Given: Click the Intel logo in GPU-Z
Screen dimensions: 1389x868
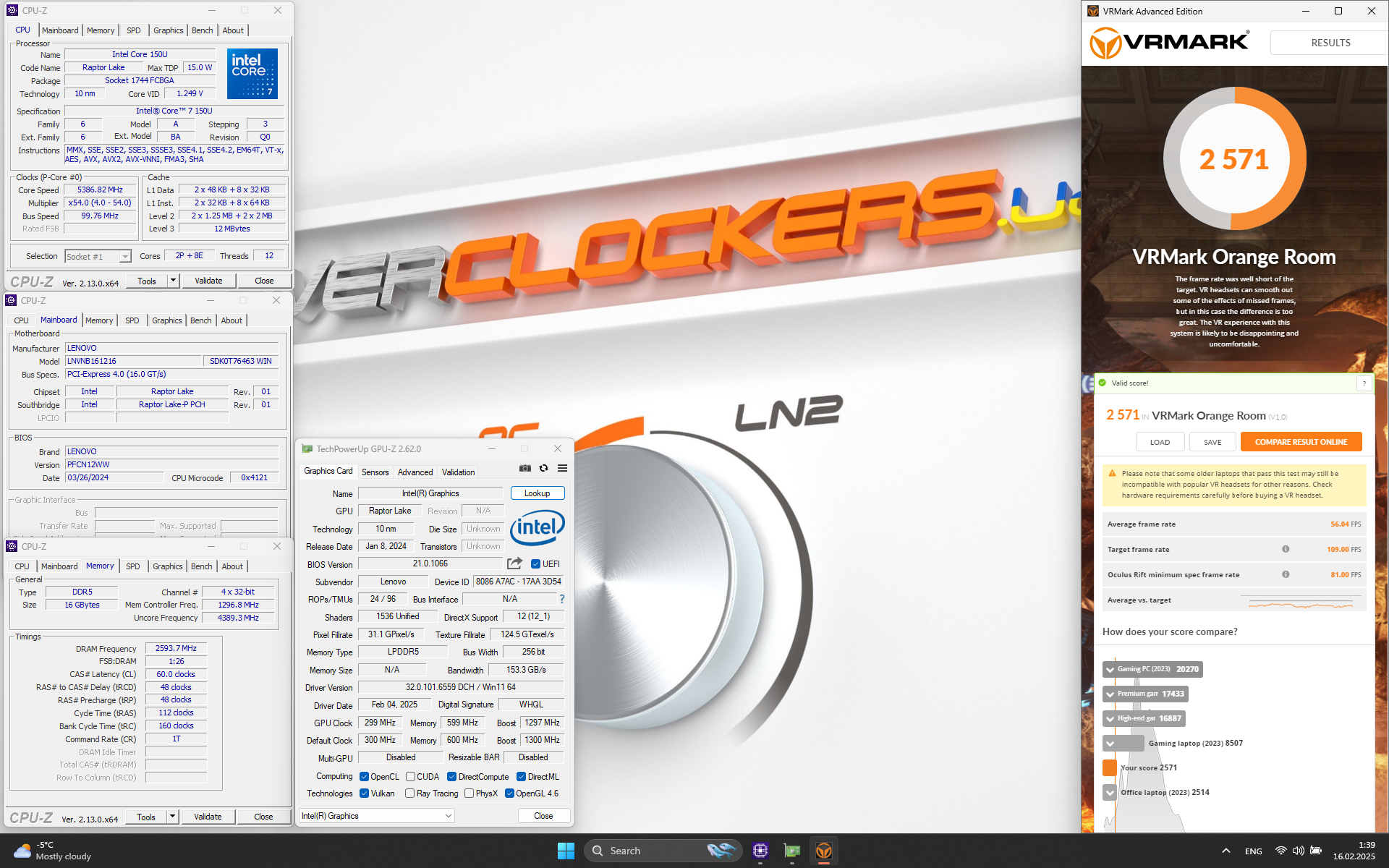Looking at the screenshot, I should (537, 528).
